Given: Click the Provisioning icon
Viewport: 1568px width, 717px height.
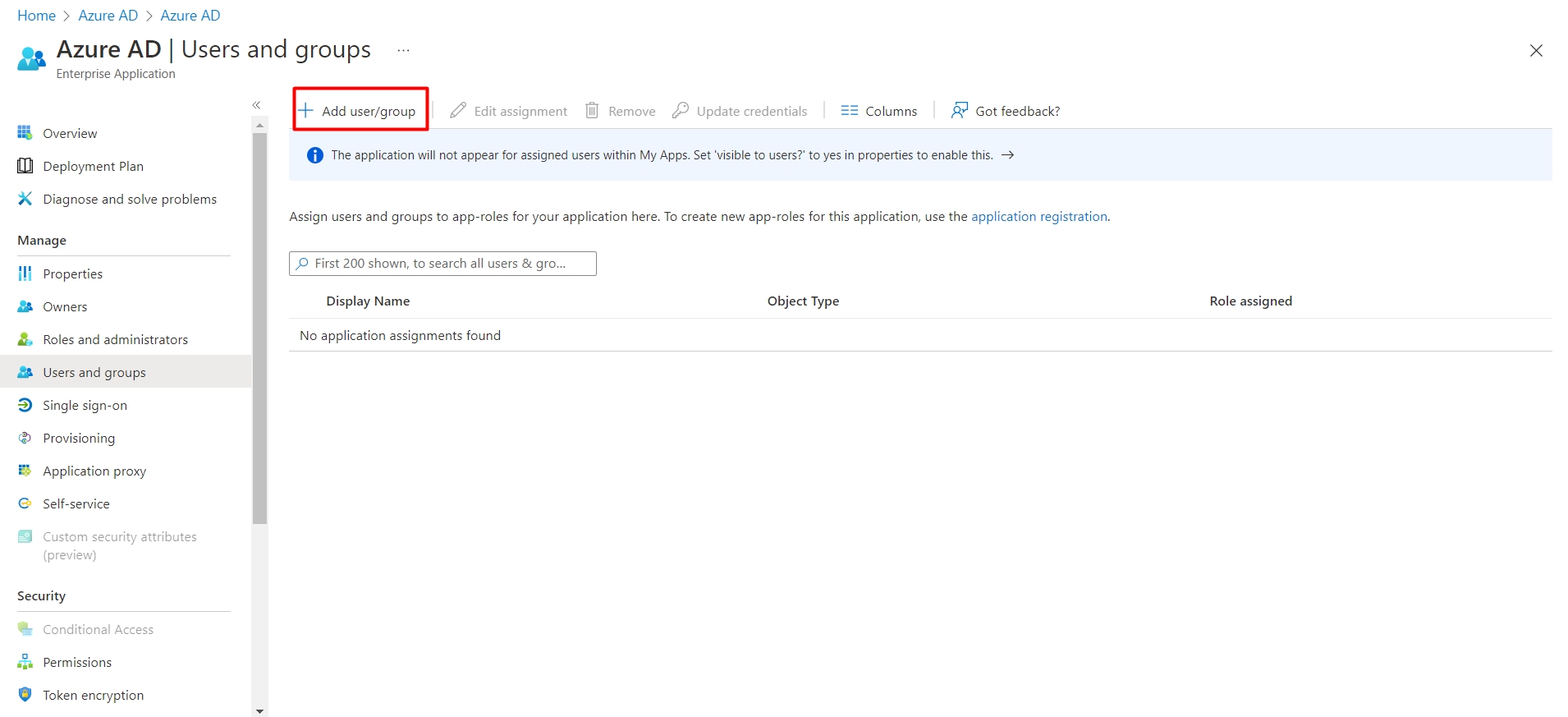Looking at the screenshot, I should (x=25, y=437).
